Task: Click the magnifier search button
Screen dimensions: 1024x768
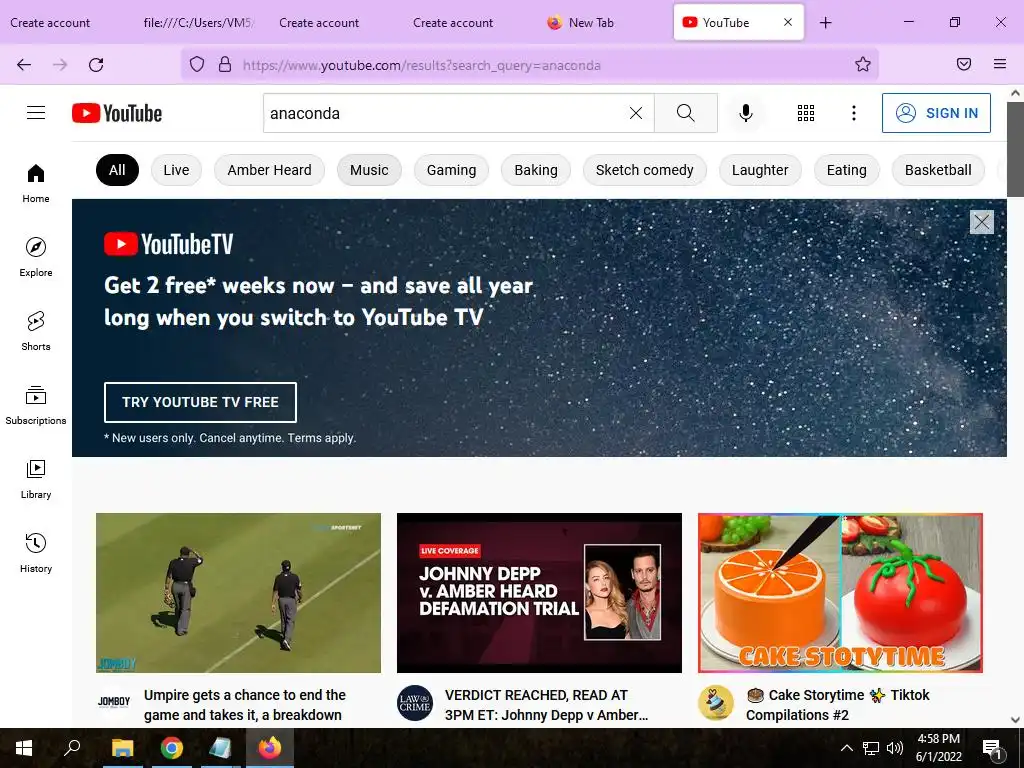Action: pyautogui.click(x=686, y=113)
